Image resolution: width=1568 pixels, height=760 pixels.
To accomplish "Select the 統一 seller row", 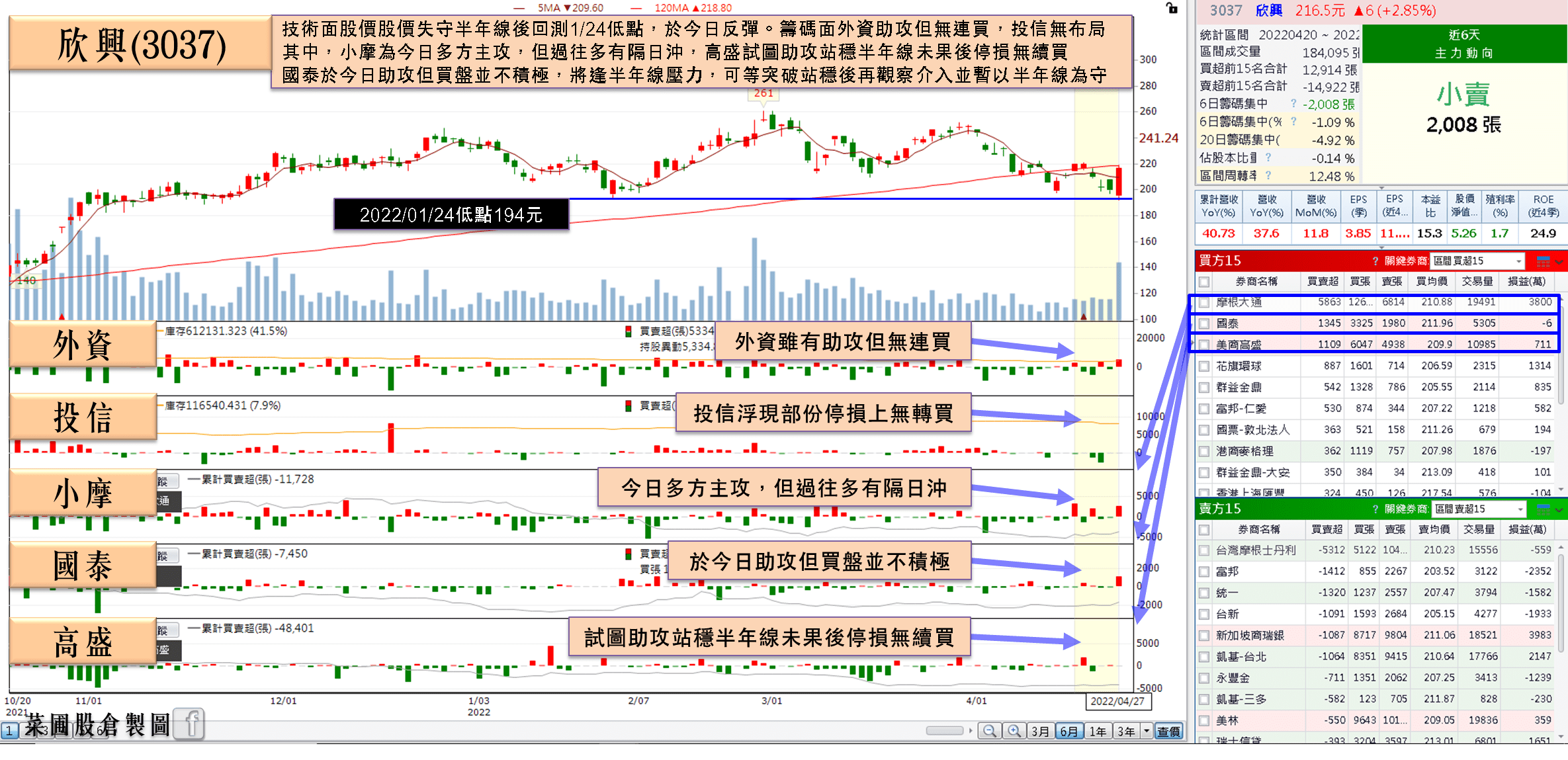I will (1376, 593).
